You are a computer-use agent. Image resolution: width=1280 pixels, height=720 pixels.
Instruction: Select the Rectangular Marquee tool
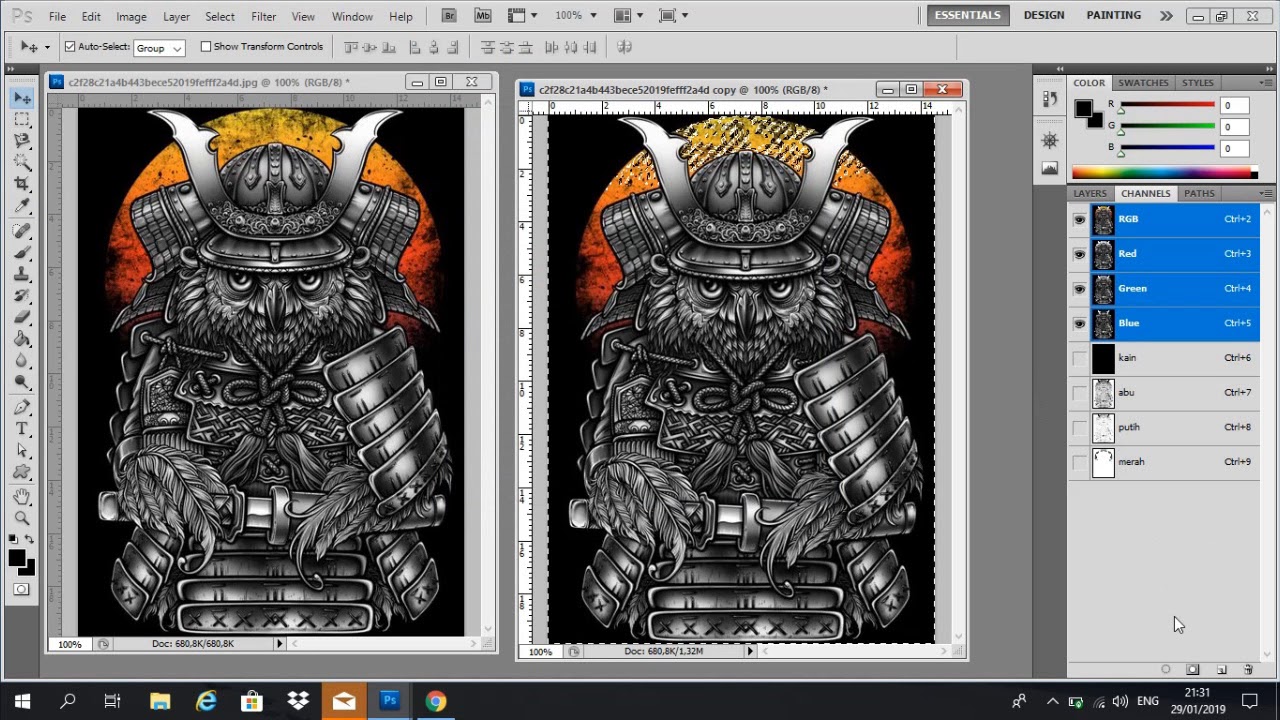coord(22,119)
